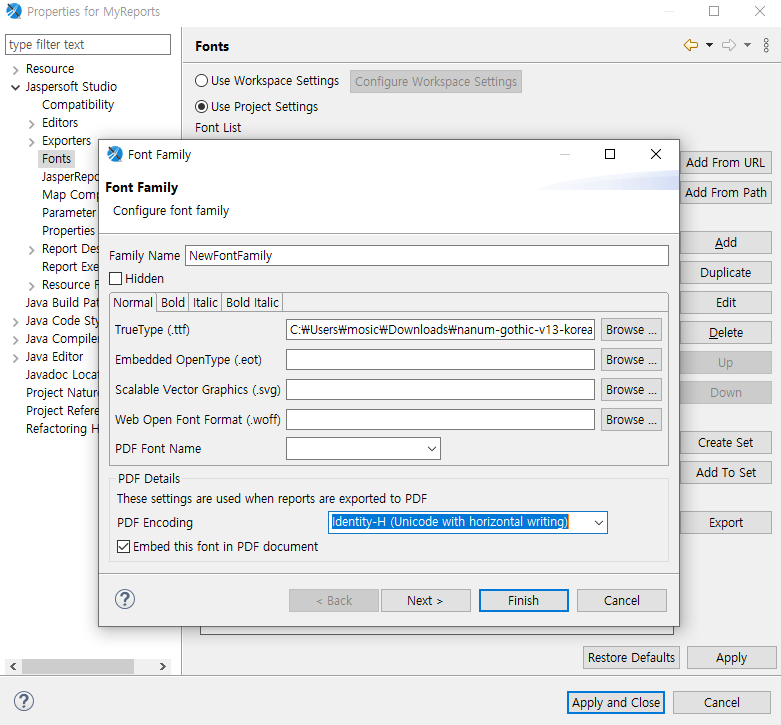Image resolution: width=781 pixels, height=725 pixels.
Task: Click the tree scrollbar right arrow
Action: coord(162,666)
